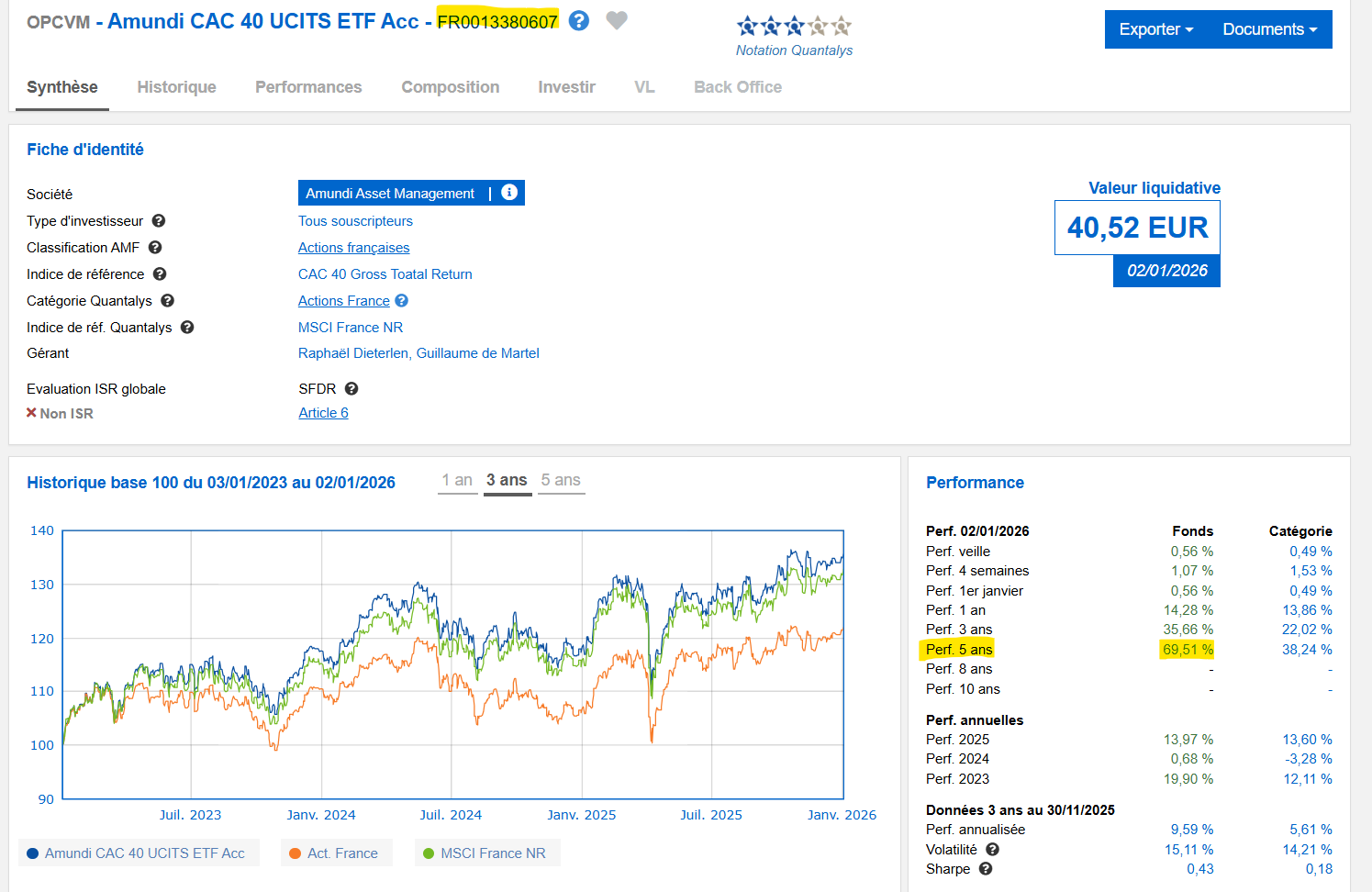Click the help icon next to the ISIN code

pos(579,20)
